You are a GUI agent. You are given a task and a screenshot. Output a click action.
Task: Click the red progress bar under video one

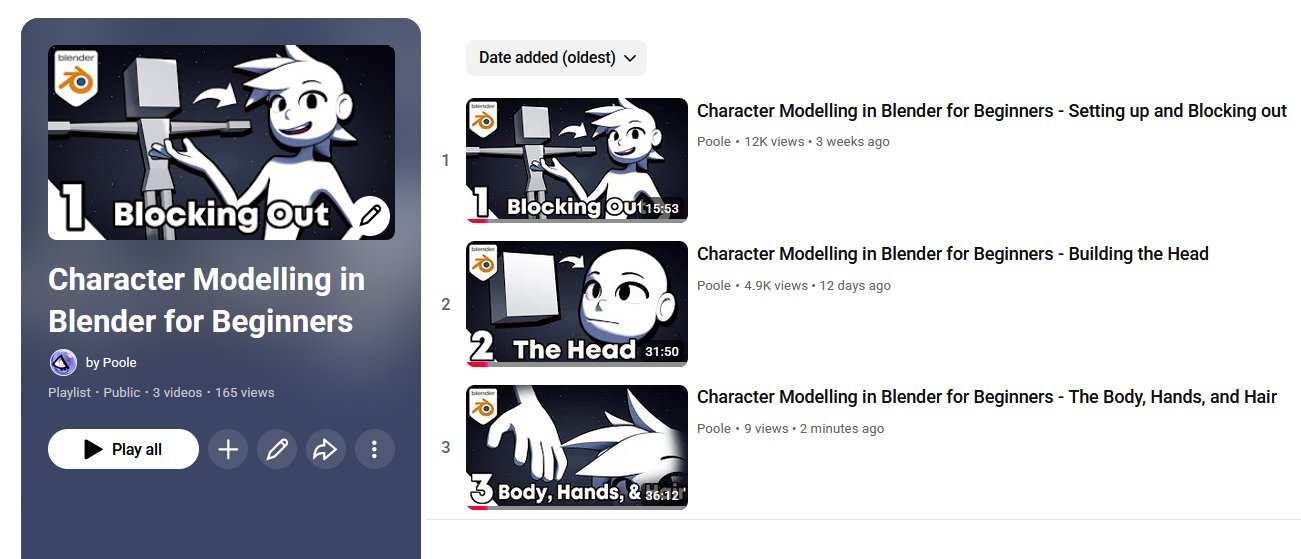point(476,221)
